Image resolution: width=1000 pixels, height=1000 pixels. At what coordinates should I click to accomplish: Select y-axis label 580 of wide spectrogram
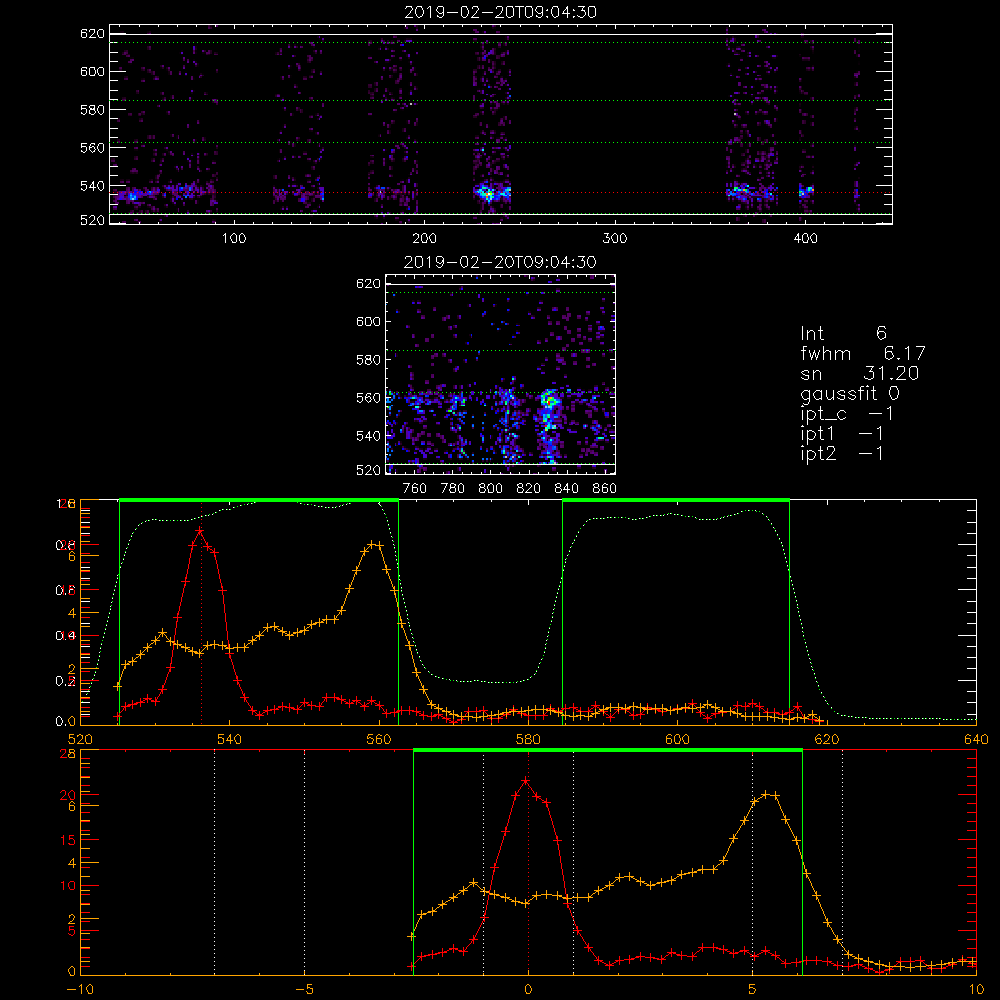(x=92, y=110)
